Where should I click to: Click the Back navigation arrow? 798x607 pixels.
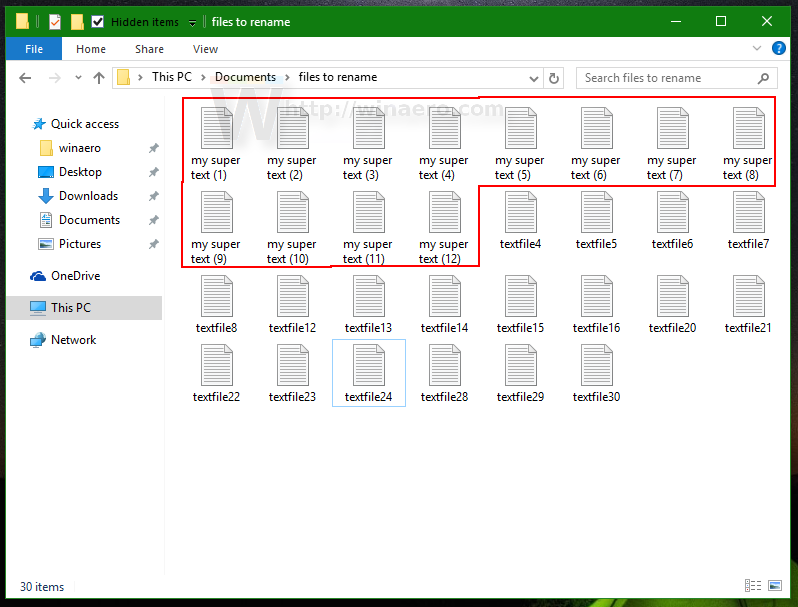(x=25, y=78)
